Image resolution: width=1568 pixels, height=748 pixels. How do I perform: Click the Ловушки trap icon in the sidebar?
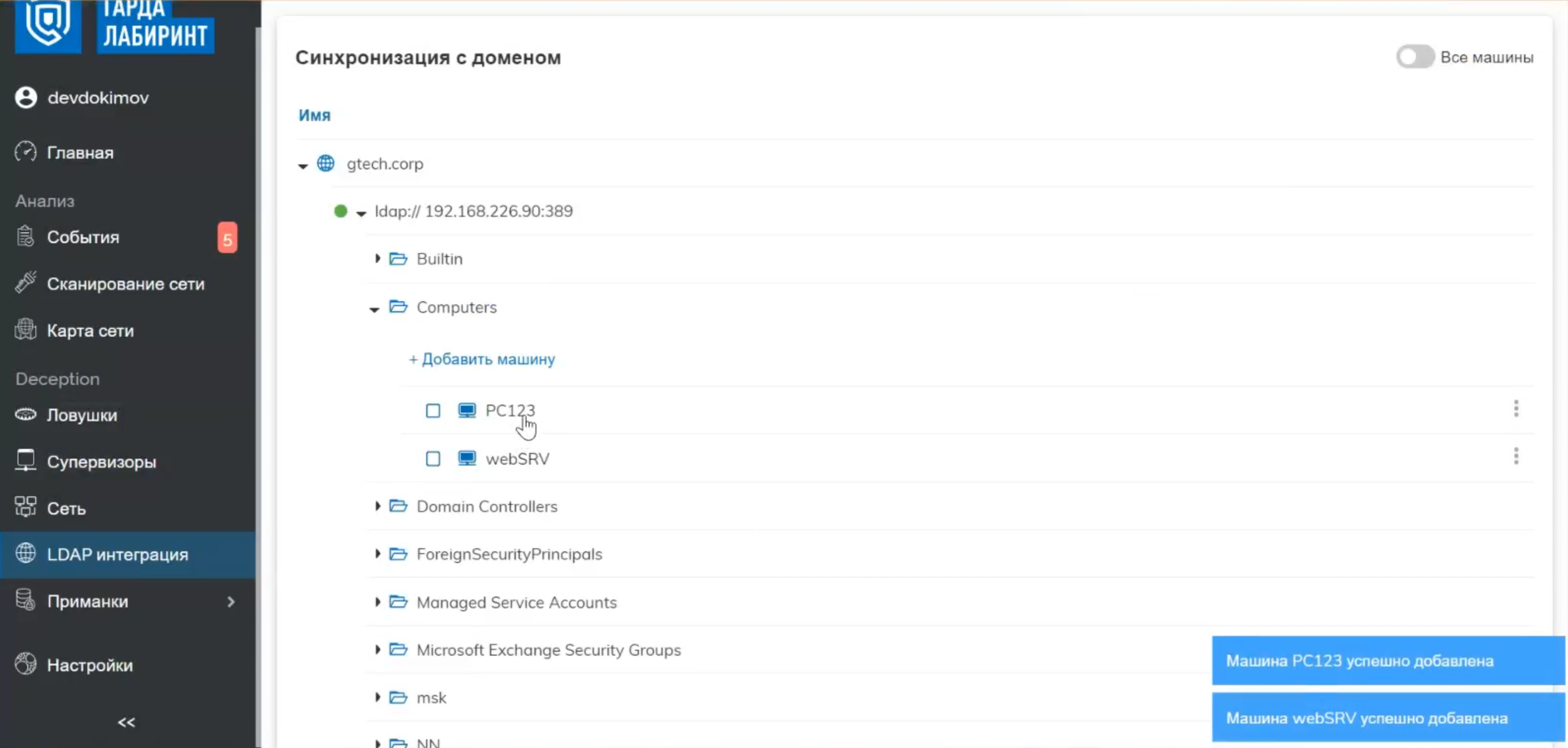point(26,415)
